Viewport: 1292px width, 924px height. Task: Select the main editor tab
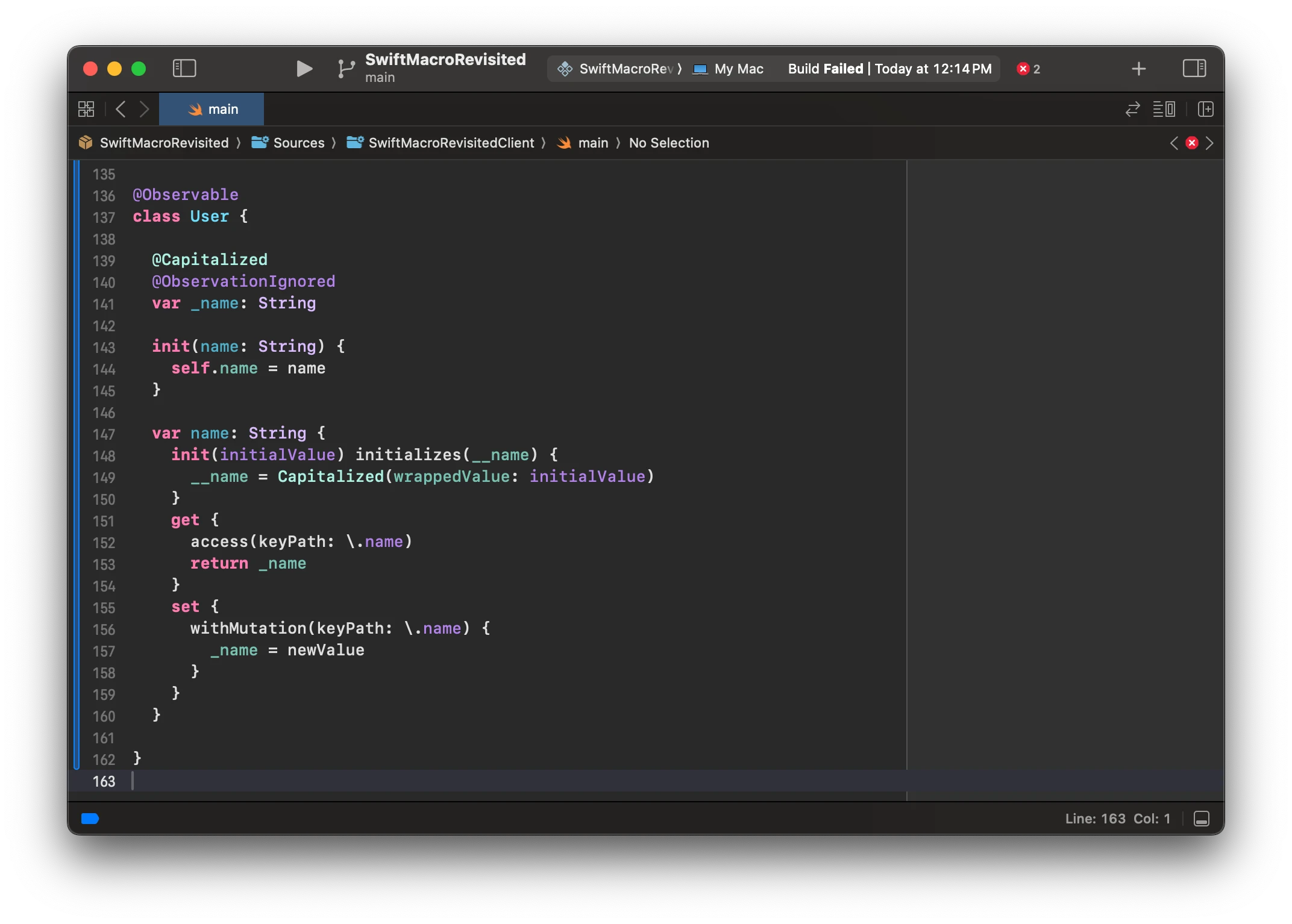[212, 109]
